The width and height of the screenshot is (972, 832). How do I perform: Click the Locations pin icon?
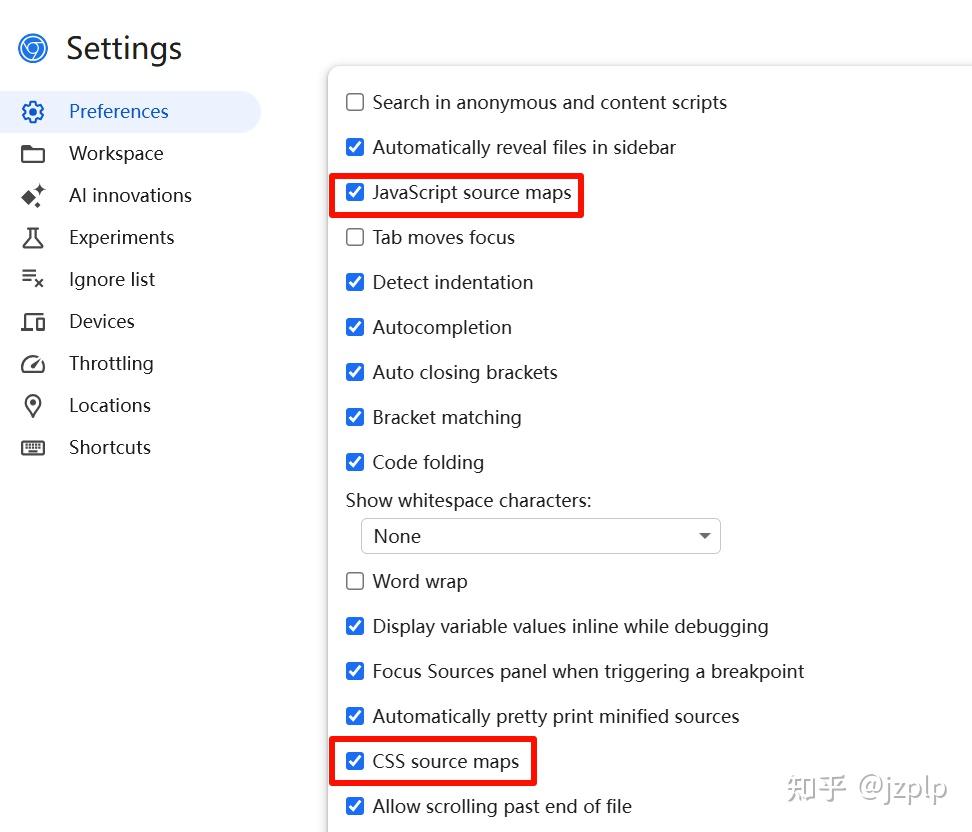[33, 406]
